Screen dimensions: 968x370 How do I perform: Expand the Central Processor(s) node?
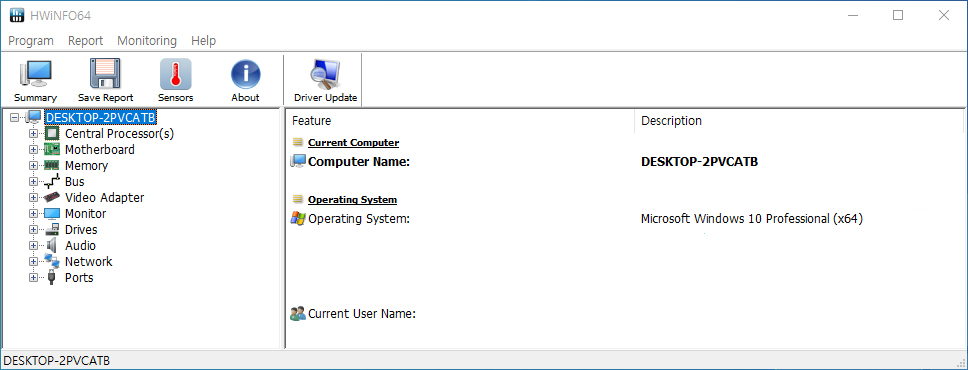[x=33, y=133]
